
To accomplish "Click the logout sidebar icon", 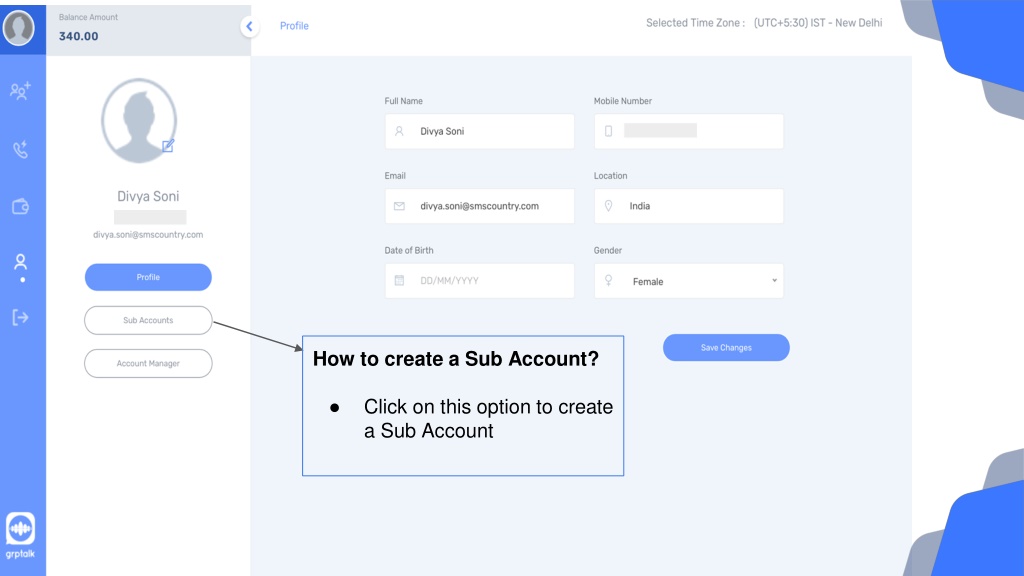I will point(20,317).
